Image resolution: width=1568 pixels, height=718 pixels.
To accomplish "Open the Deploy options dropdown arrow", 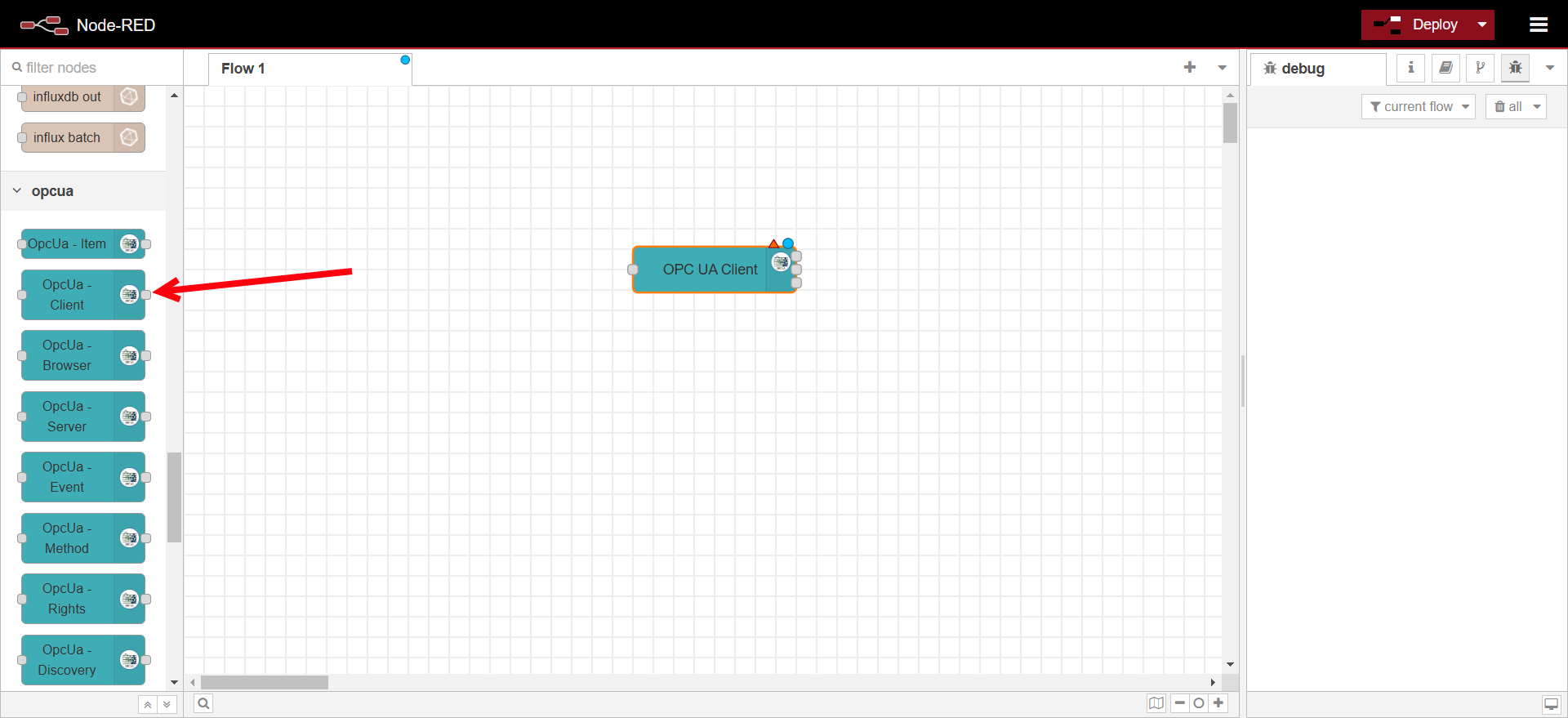I will [1482, 25].
